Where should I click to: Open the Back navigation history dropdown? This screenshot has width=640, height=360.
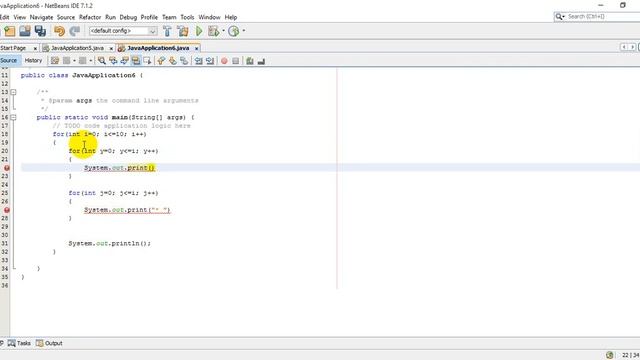[74, 61]
